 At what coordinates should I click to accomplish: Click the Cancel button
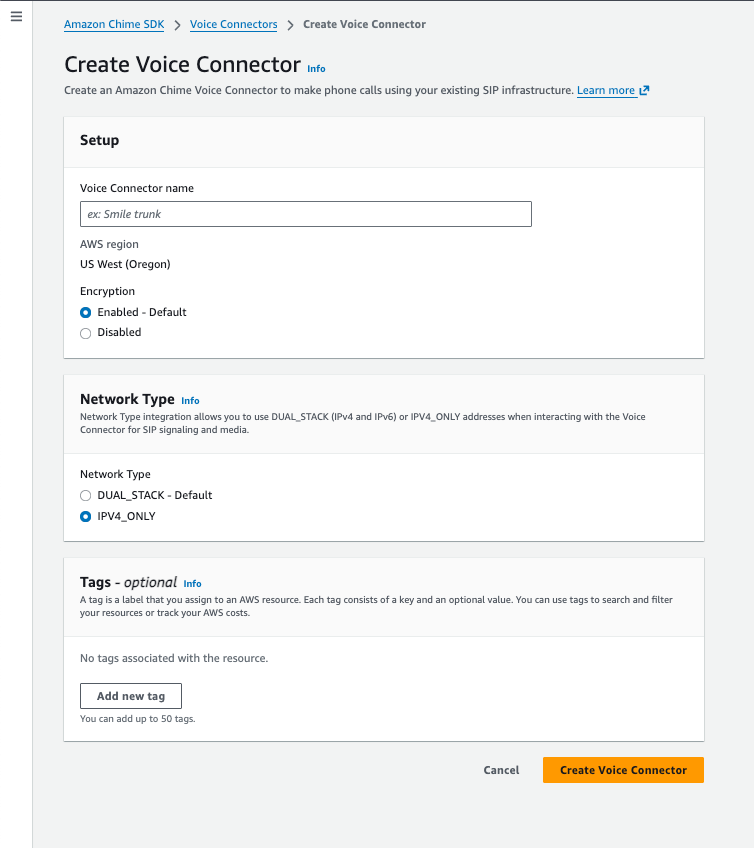tap(501, 770)
